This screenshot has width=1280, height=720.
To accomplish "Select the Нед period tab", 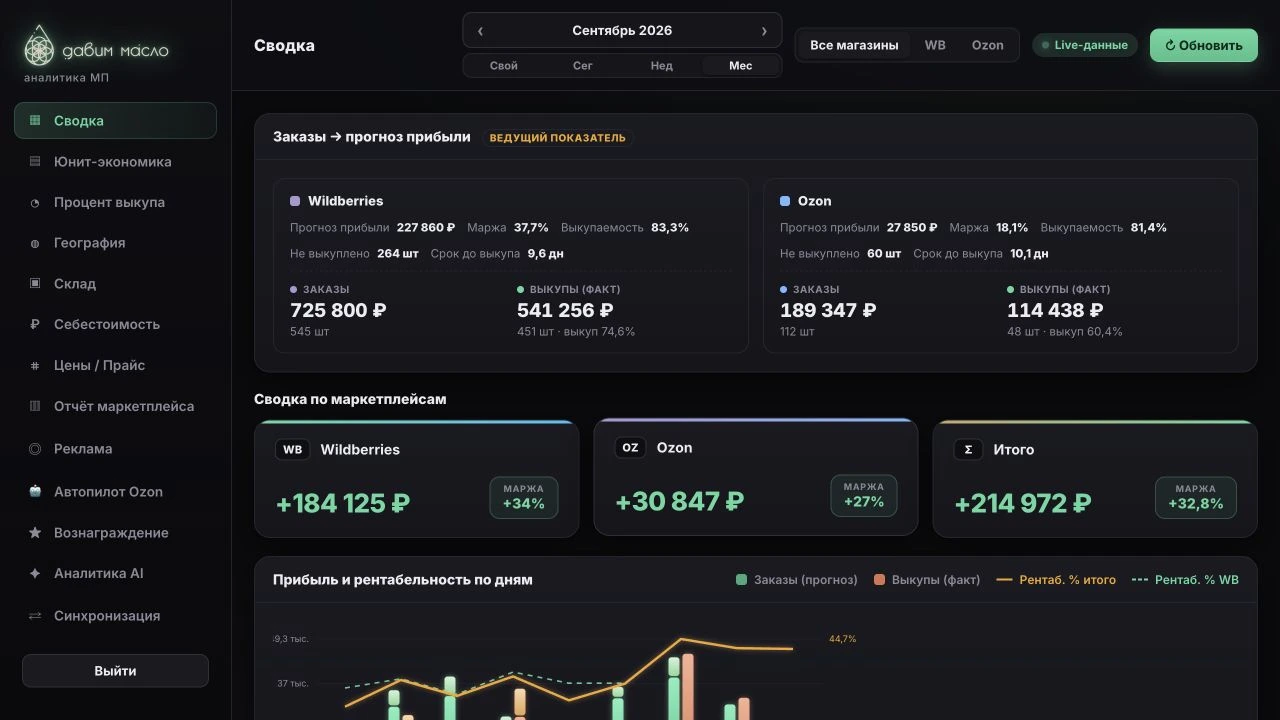I will pos(661,66).
